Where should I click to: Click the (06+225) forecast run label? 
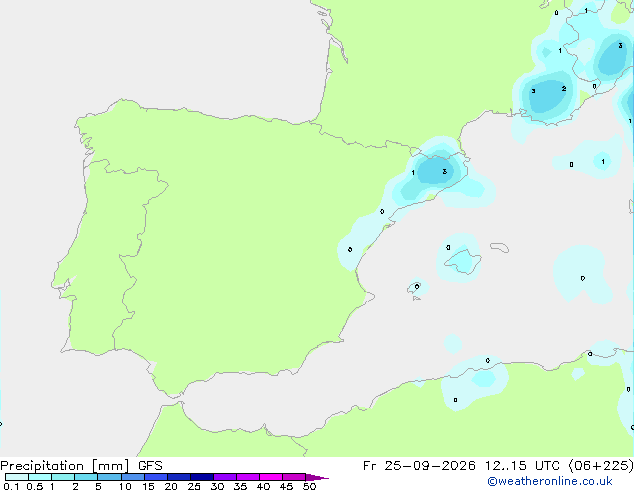[x=601, y=466]
